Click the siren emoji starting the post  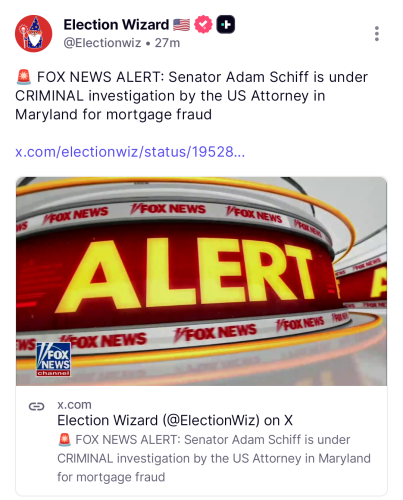coord(24,77)
